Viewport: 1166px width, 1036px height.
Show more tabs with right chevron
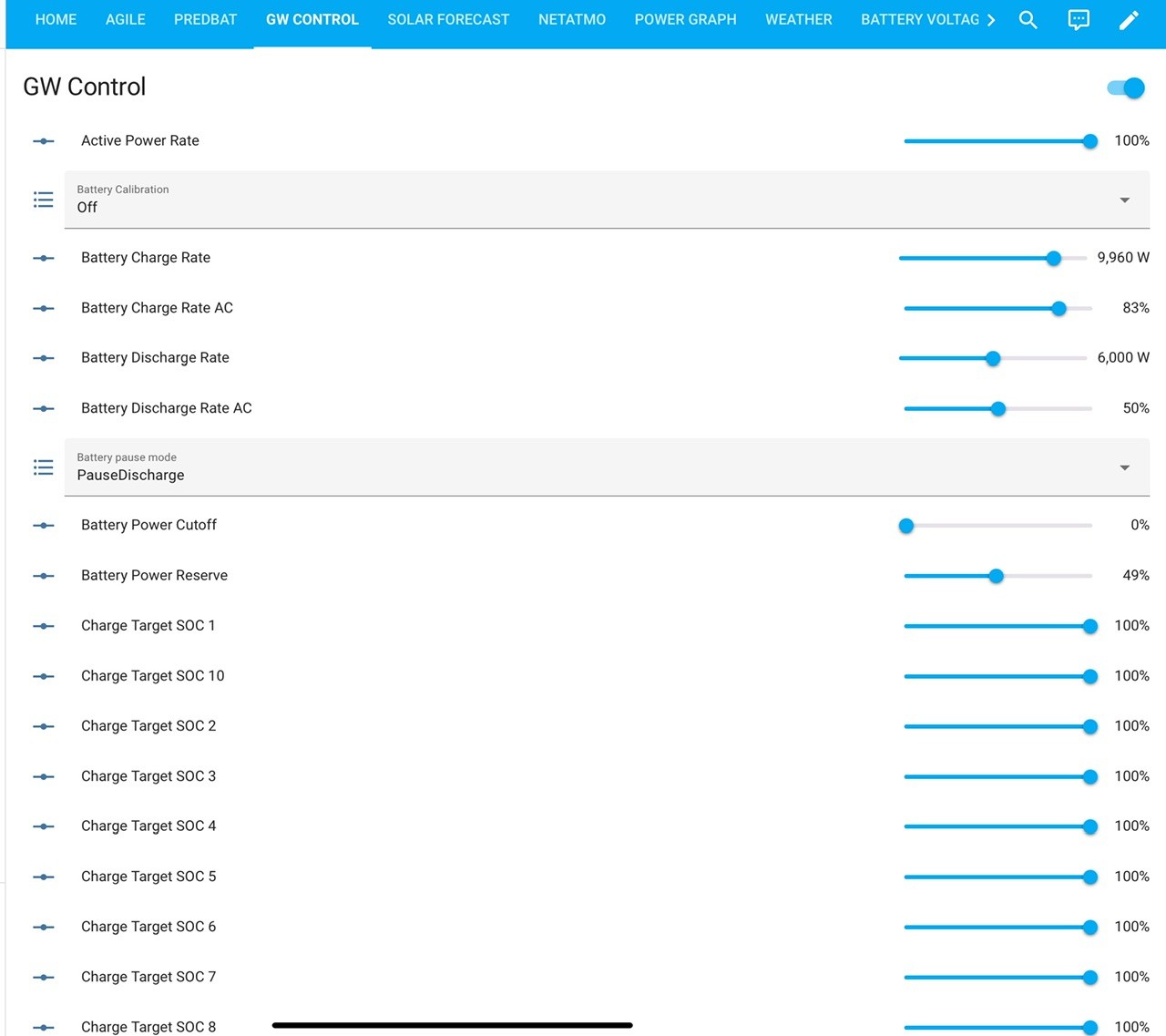pos(991,20)
